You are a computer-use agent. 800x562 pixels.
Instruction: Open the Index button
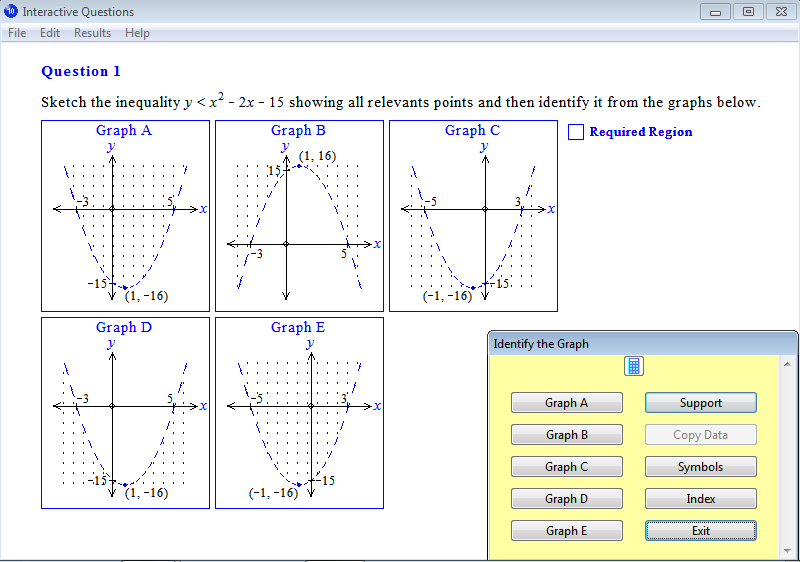pos(700,499)
